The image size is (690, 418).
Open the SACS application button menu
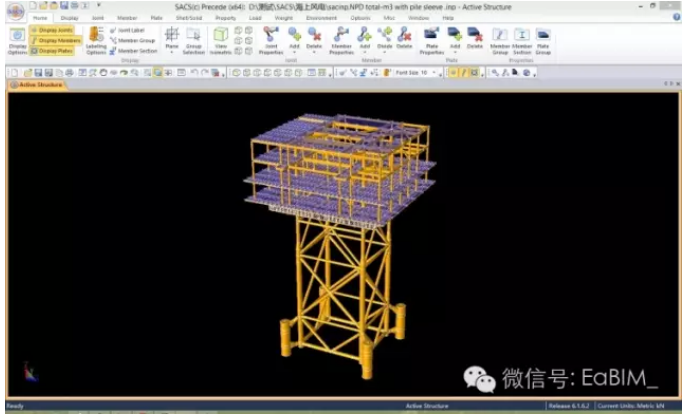click(15, 12)
